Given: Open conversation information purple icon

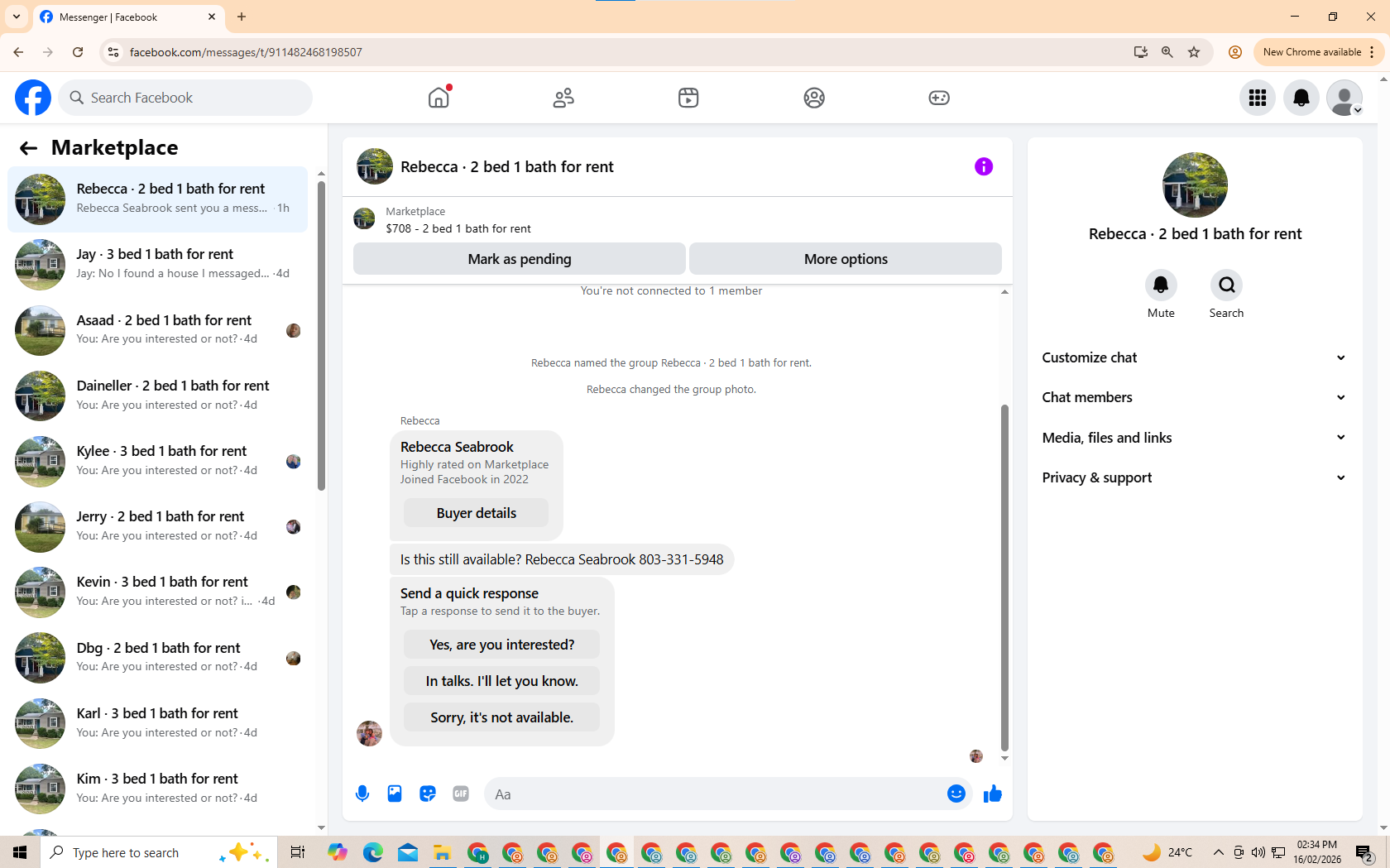Looking at the screenshot, I should click(984, 166).
